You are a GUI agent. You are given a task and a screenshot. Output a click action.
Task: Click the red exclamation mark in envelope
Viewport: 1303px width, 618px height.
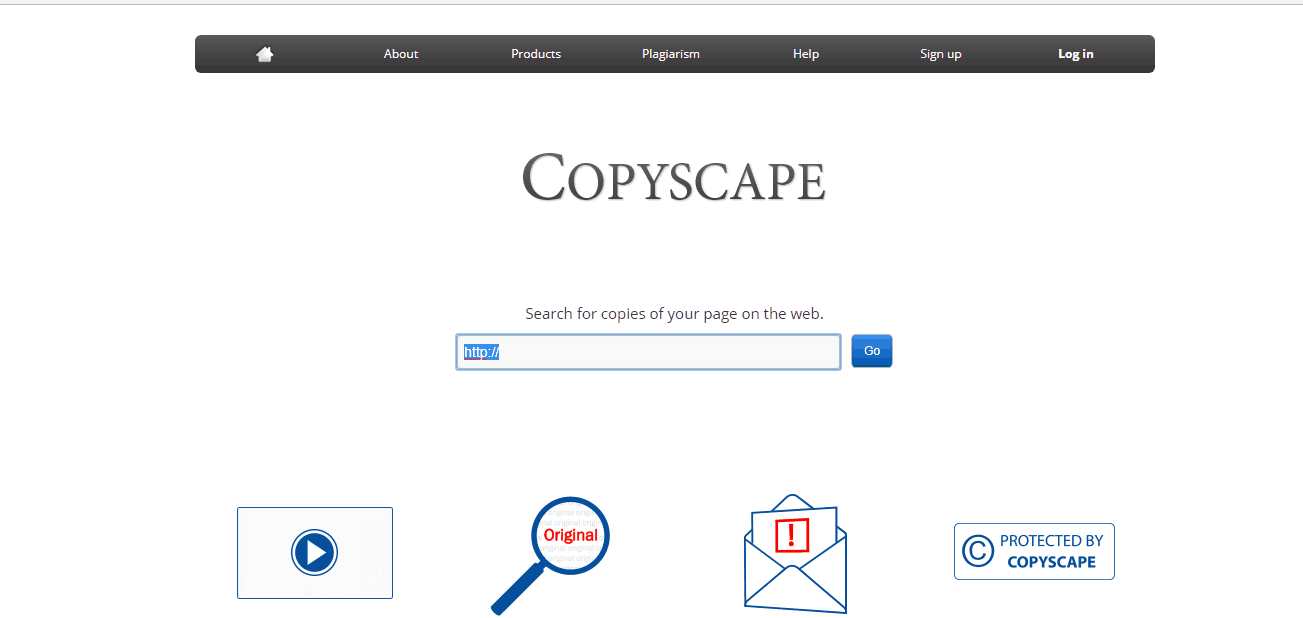point(792,533)
